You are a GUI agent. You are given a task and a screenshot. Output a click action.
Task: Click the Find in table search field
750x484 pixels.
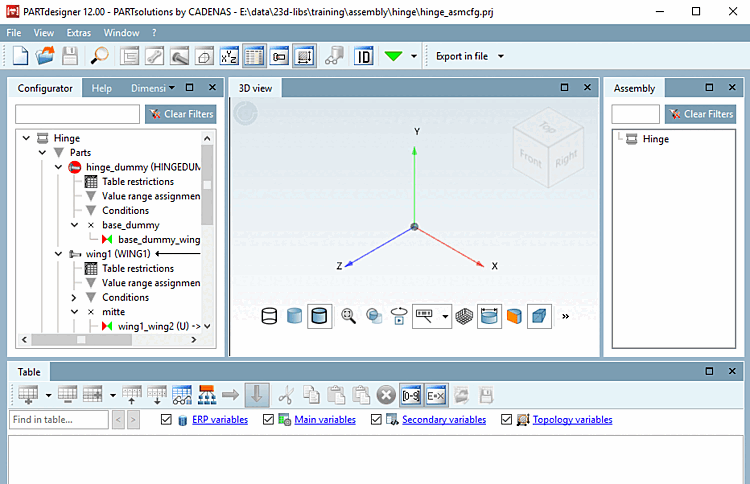click(59, 419)
